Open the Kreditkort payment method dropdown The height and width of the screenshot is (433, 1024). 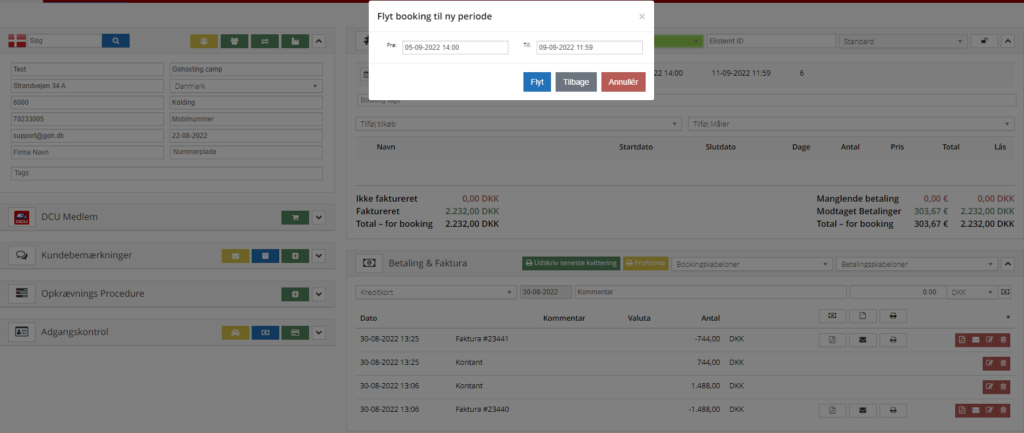point(435,291)
